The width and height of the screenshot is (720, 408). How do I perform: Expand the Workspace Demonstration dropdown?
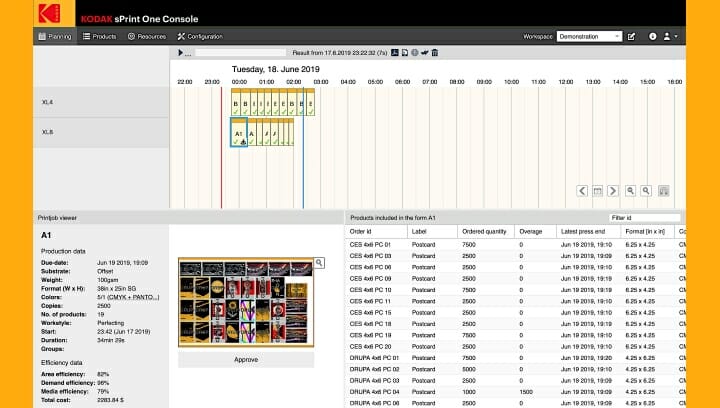tap(590, 36)
